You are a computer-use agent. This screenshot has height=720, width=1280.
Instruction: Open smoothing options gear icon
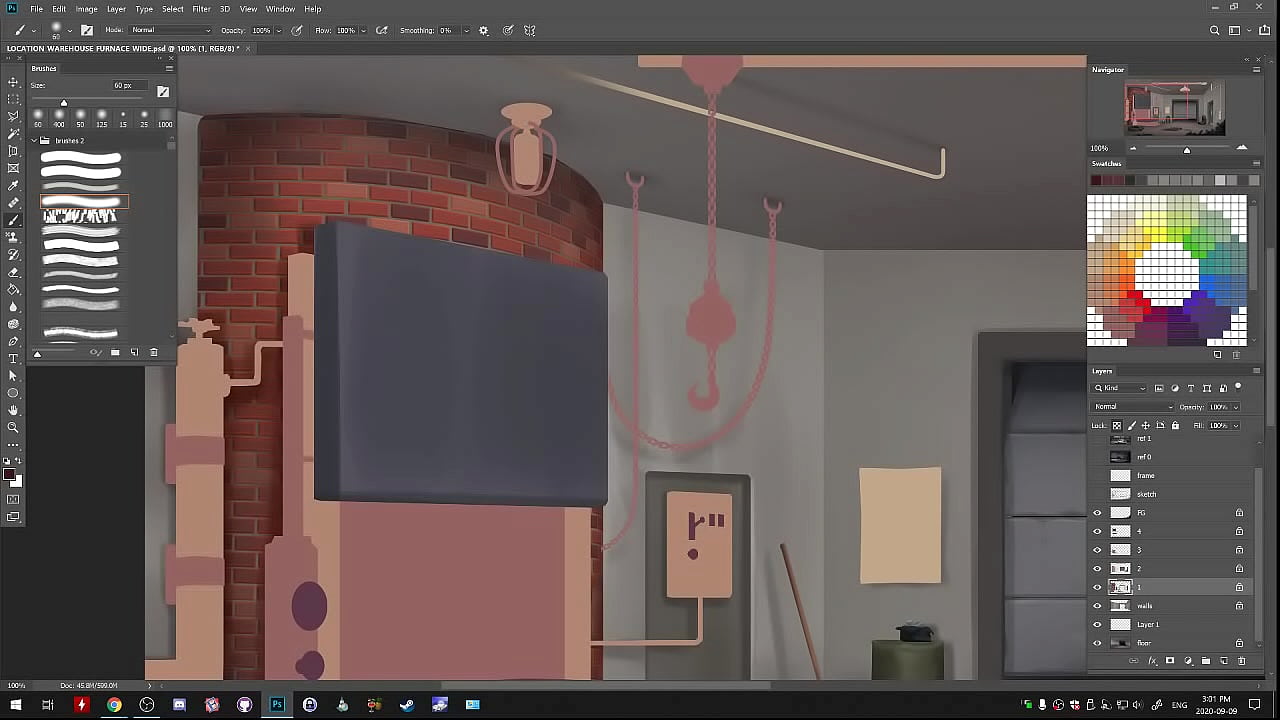coord(484,30)
